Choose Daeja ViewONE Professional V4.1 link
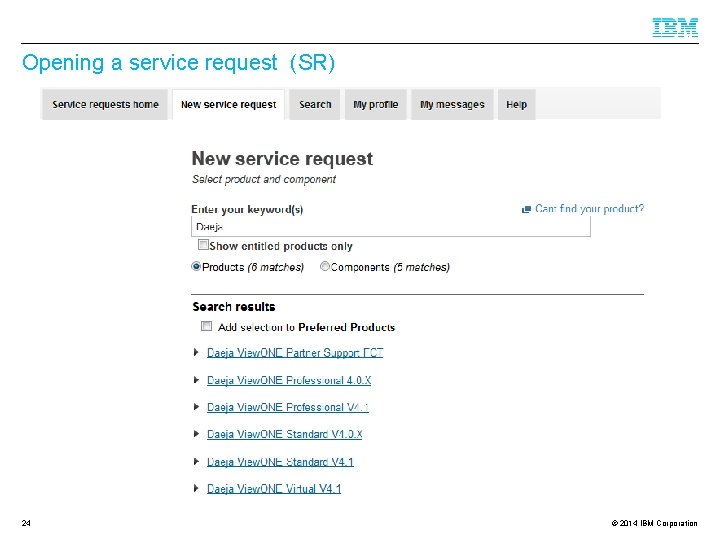 288,407
